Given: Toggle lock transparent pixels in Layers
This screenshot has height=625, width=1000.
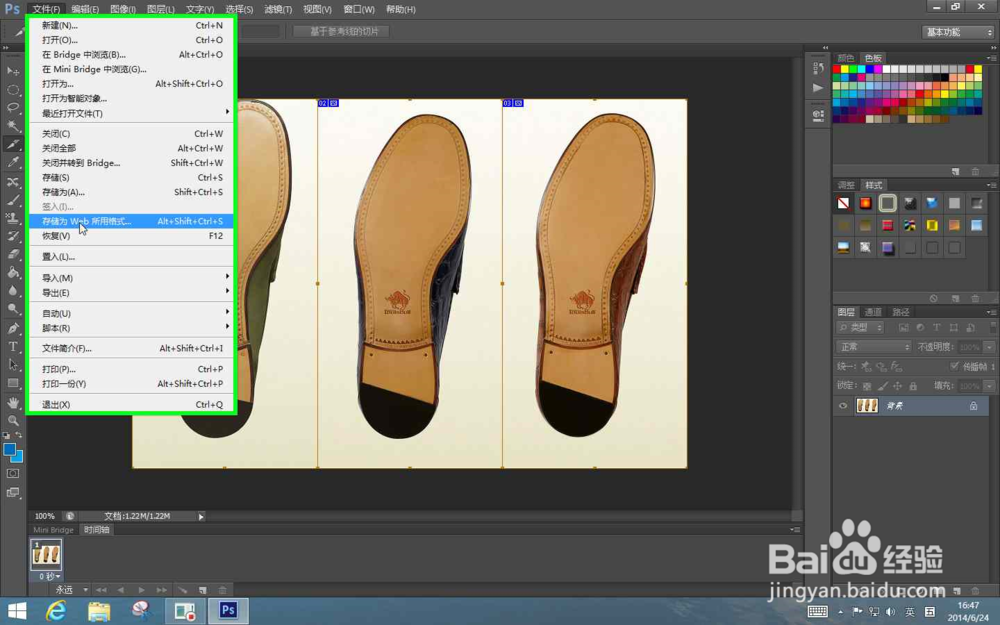Looking at the screenshot, I should click(x=867, y=386).
